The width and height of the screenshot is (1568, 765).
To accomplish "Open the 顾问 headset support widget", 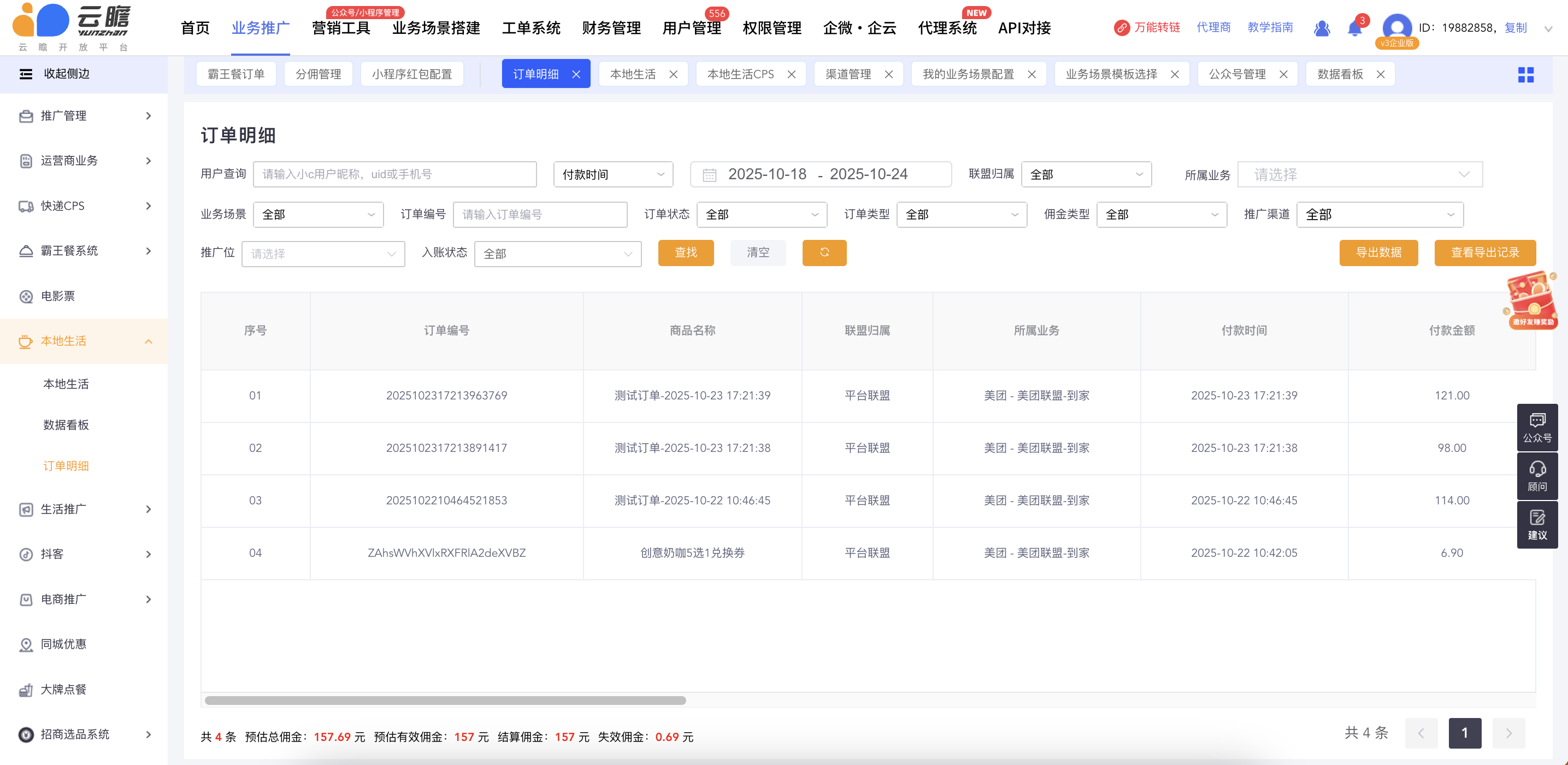I will (1537, 476).
